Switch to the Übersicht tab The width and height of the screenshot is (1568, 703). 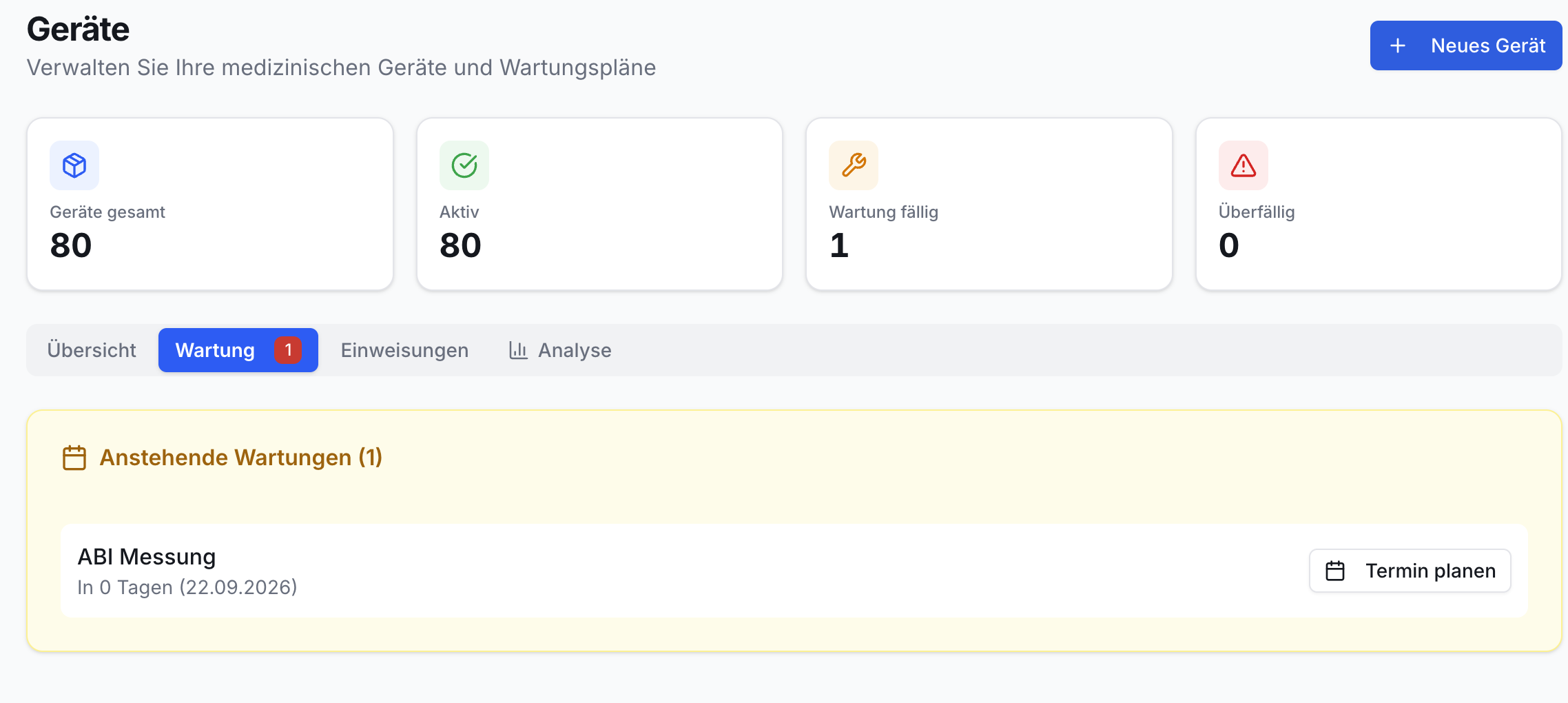92,350
